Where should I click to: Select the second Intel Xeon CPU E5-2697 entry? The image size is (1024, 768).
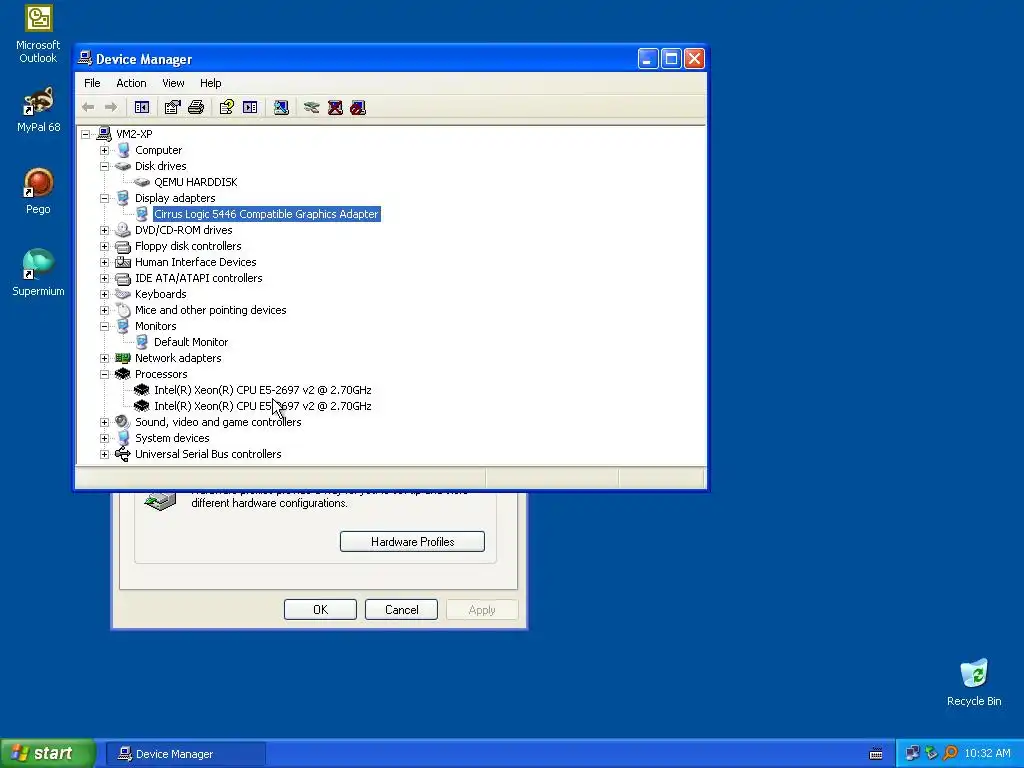coord(263,406)
